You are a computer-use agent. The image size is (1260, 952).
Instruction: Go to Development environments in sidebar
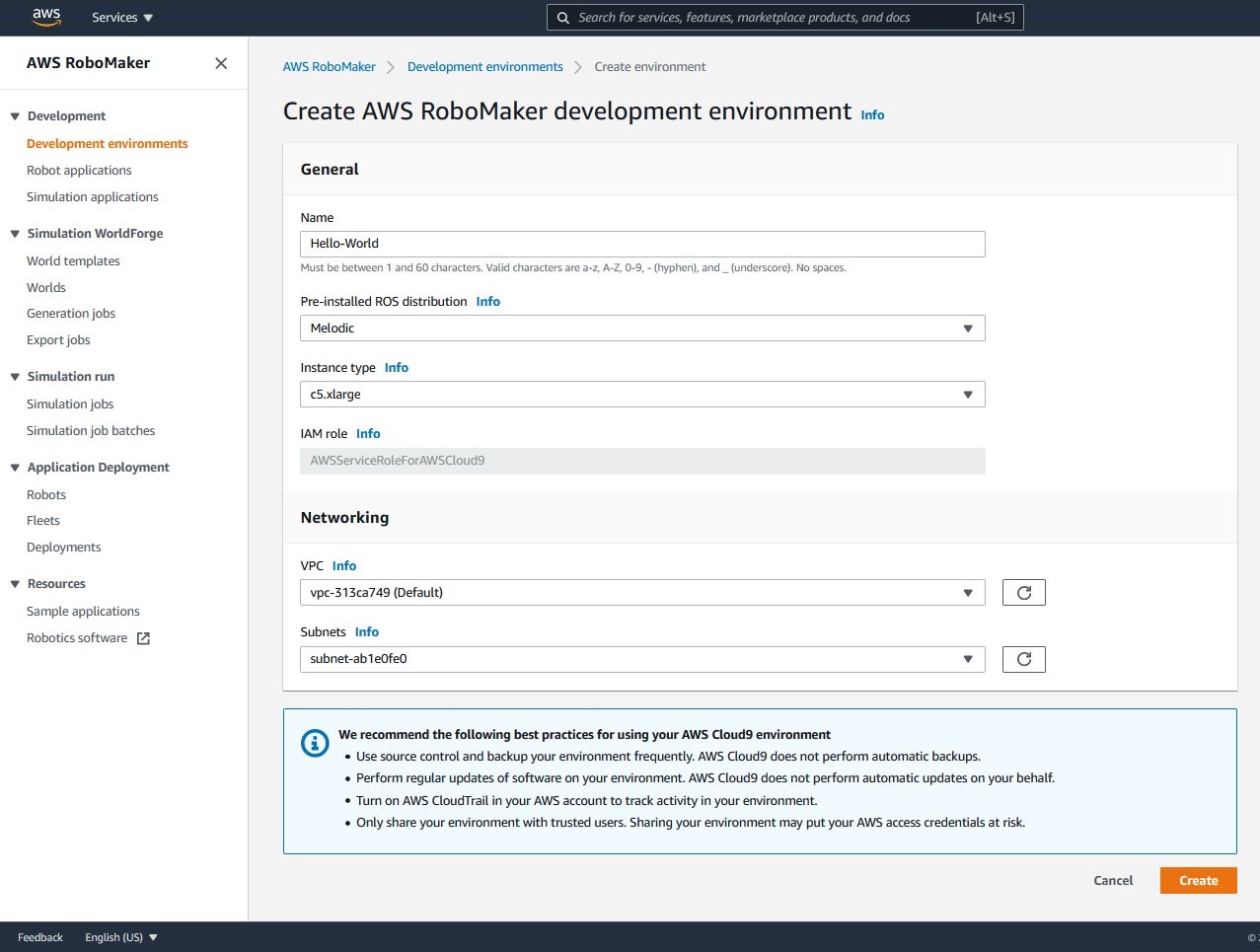click(107, 144)
